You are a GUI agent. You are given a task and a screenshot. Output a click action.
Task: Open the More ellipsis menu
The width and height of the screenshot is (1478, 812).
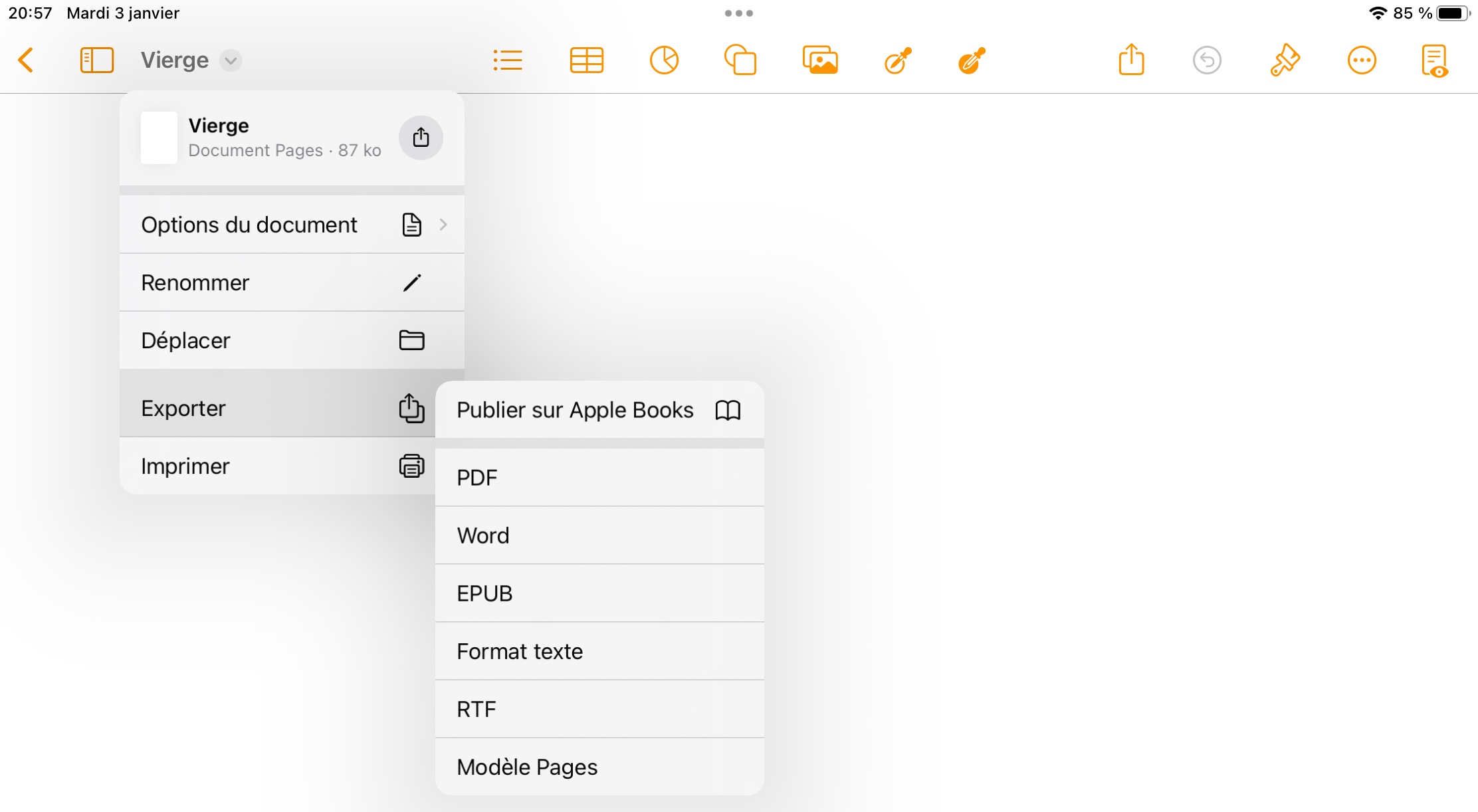pos(1362,60)
